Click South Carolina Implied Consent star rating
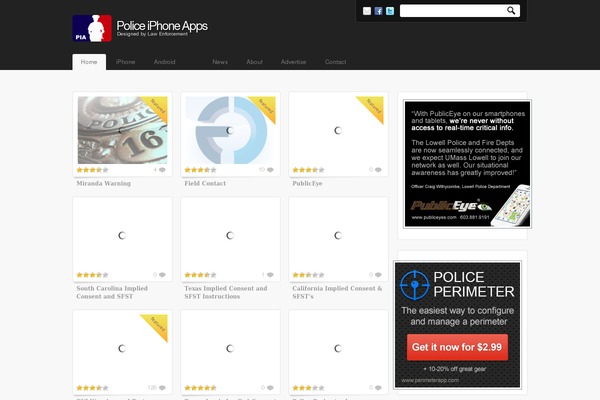Viewport: 600px width, 400px height. [x=92, y=275]
